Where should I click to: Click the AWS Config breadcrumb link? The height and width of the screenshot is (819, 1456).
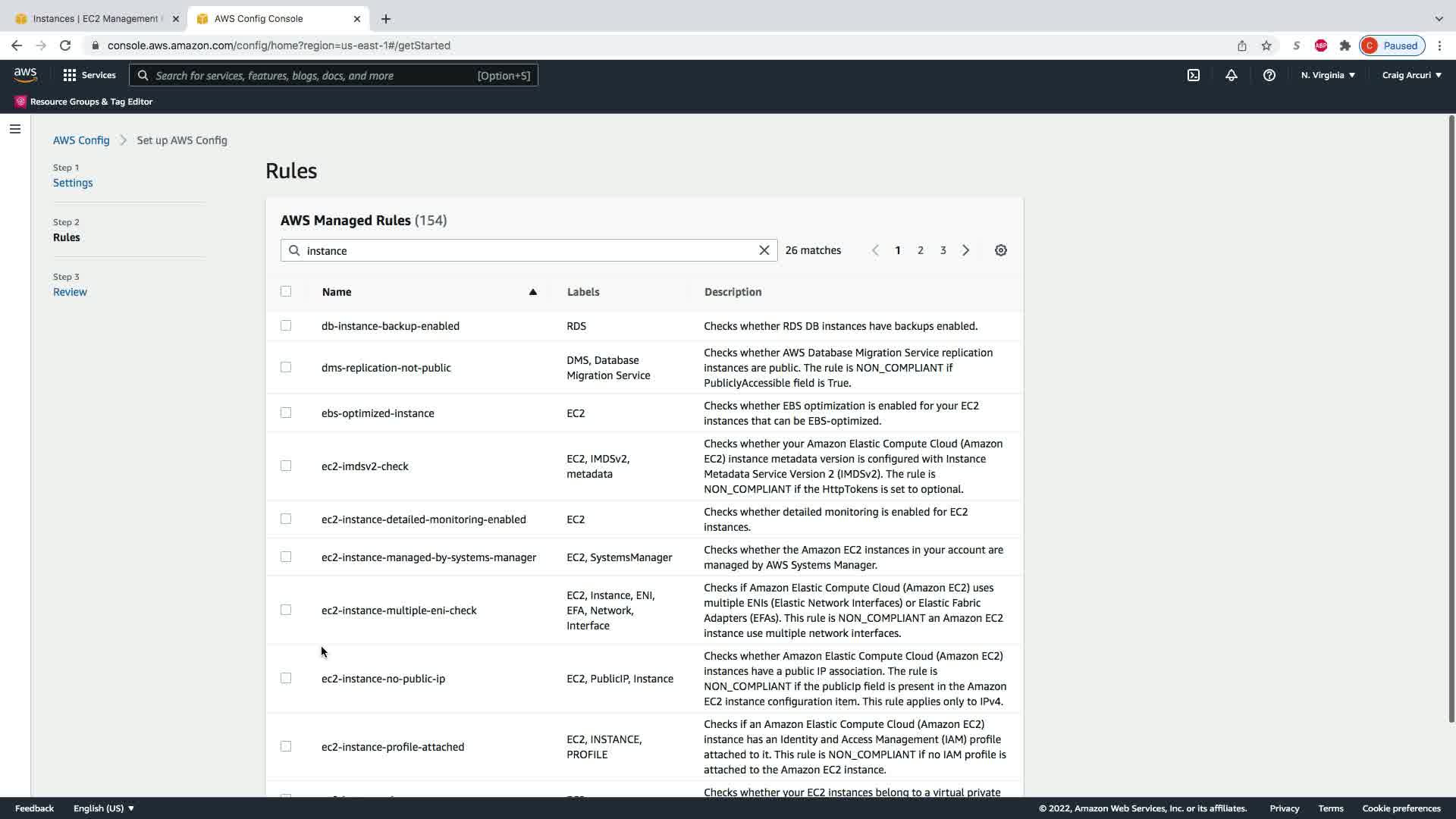81,140
